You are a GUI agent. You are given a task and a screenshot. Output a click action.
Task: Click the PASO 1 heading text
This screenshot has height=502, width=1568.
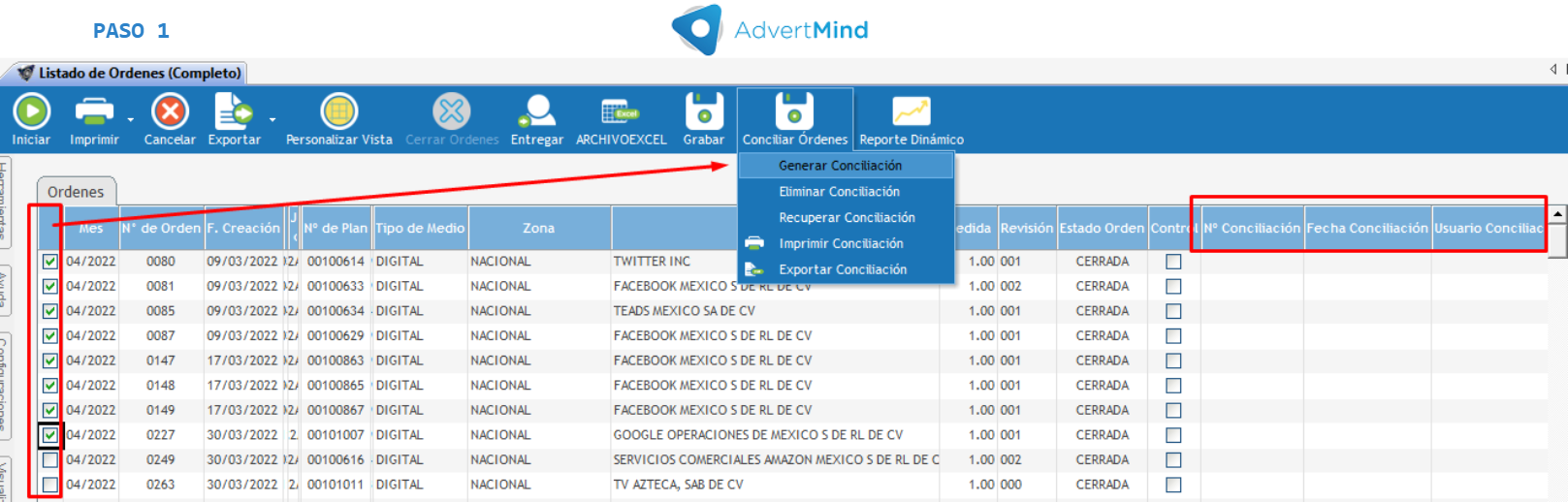point(131,31)
